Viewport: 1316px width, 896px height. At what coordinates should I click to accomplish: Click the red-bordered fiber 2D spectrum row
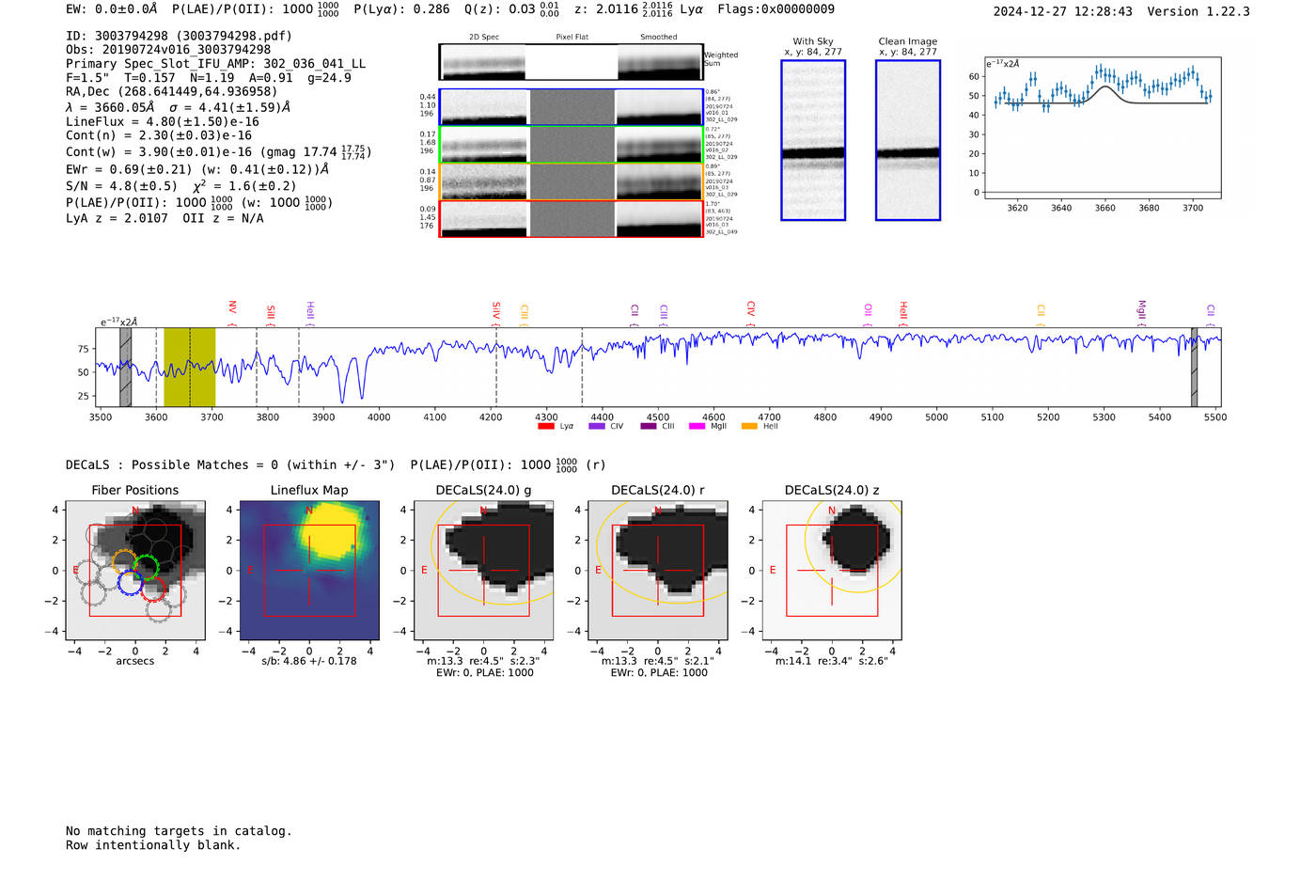(571, 219)
